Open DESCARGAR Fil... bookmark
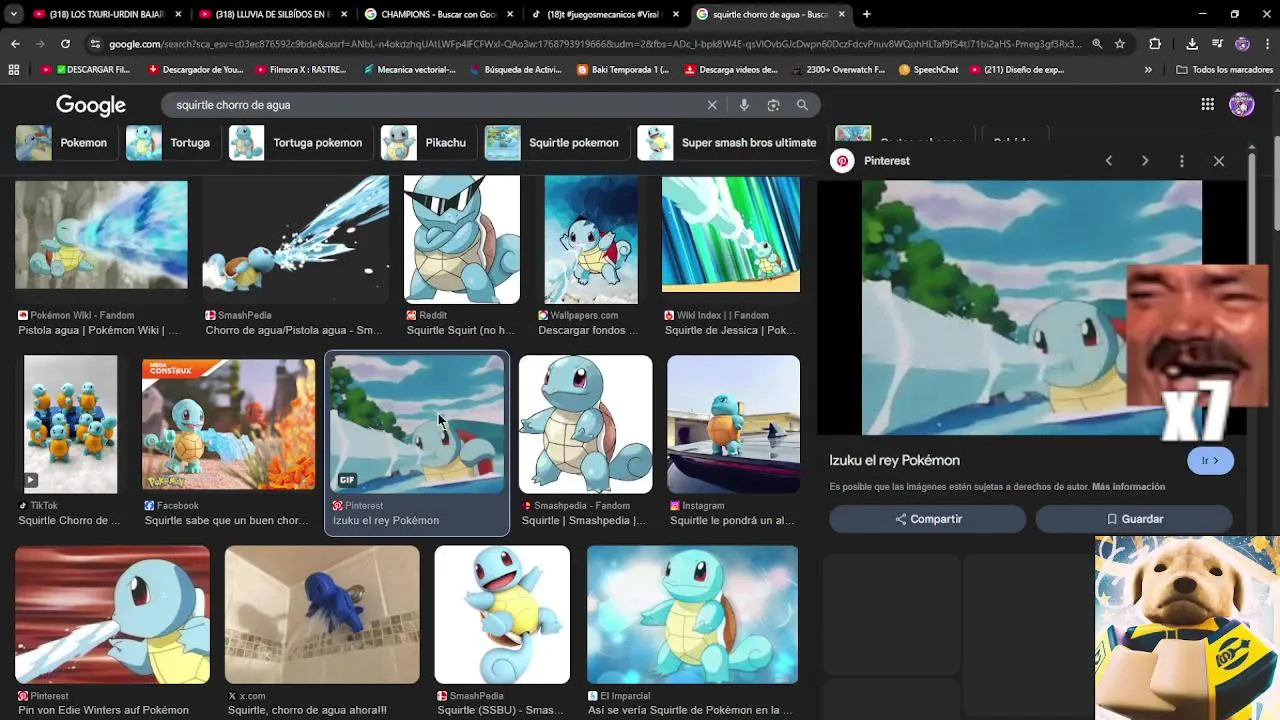The width and height of the screenshot is (1280, 720). pos(86,70)
